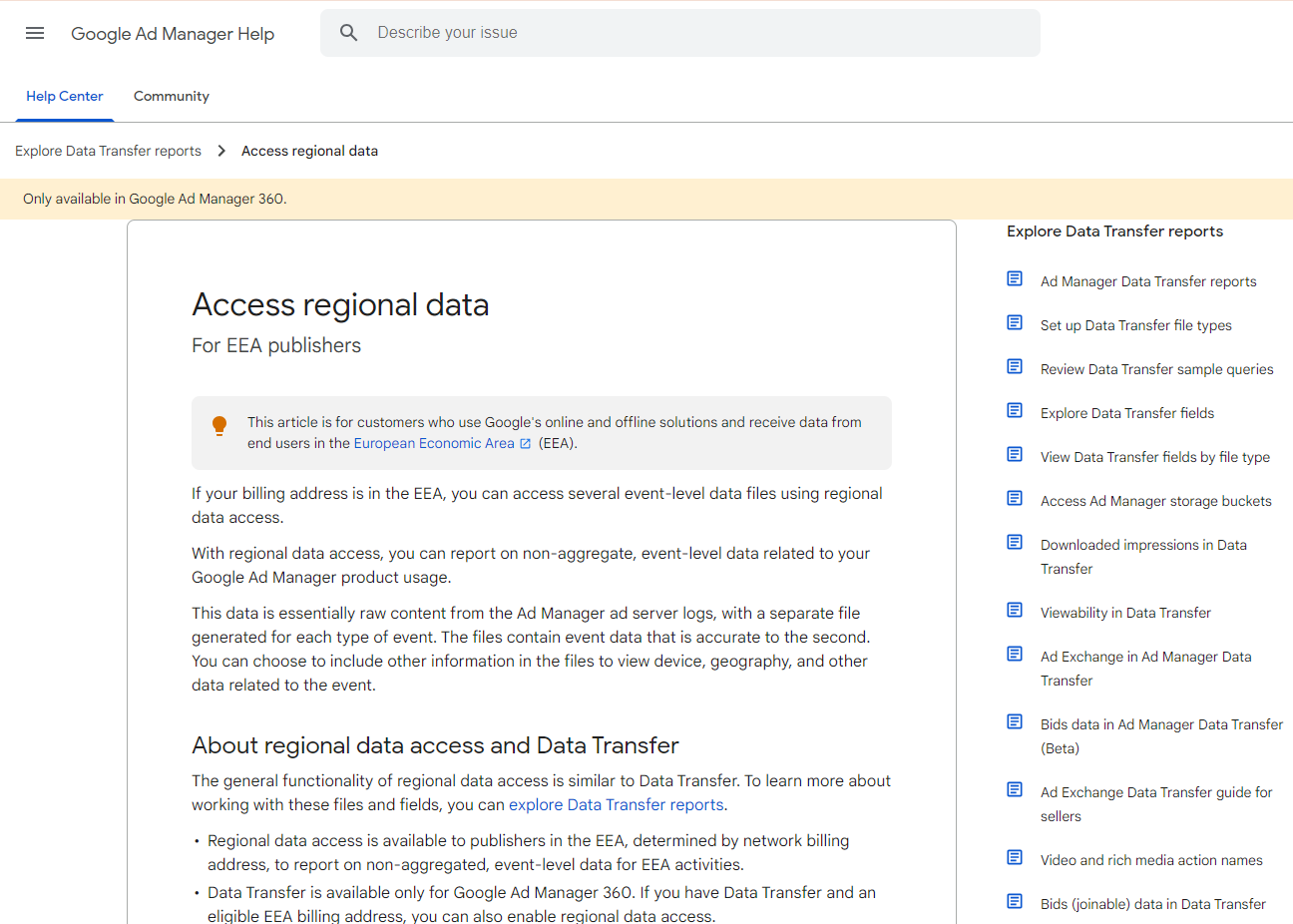Click external link icon beside European Economic Area
Viewport: 1293px width, 924px height.
tap(526, 444)
